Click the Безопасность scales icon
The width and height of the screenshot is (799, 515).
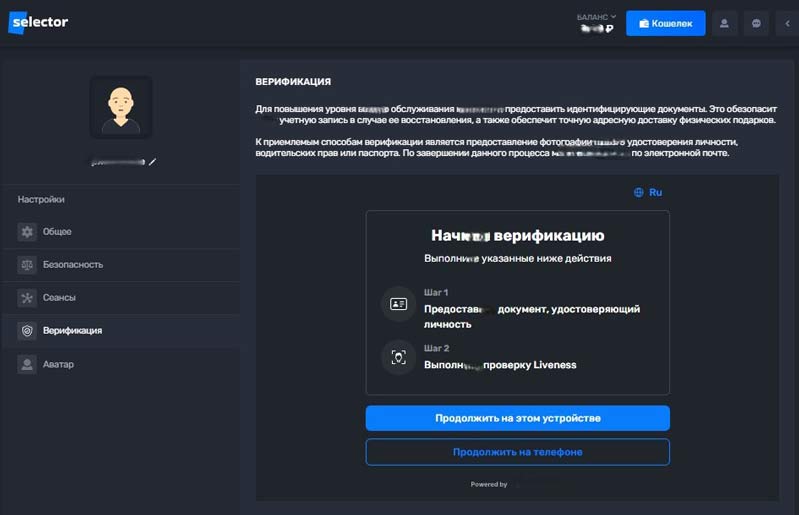[27, 265]
